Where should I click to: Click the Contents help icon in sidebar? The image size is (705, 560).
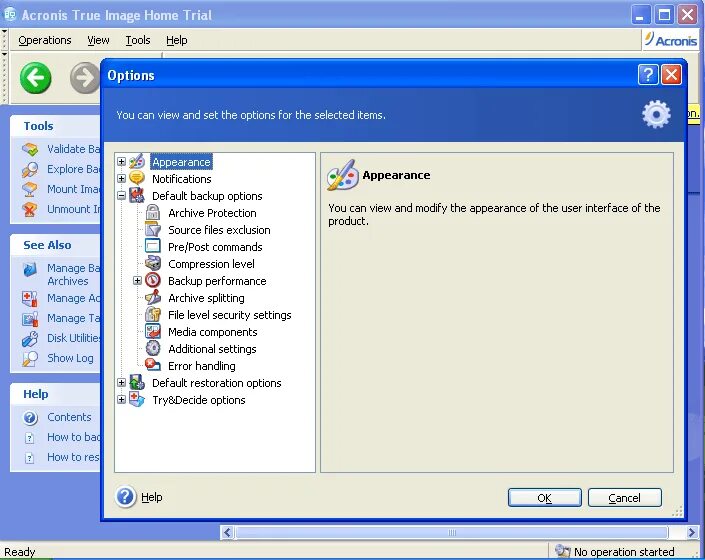point(30,418)
